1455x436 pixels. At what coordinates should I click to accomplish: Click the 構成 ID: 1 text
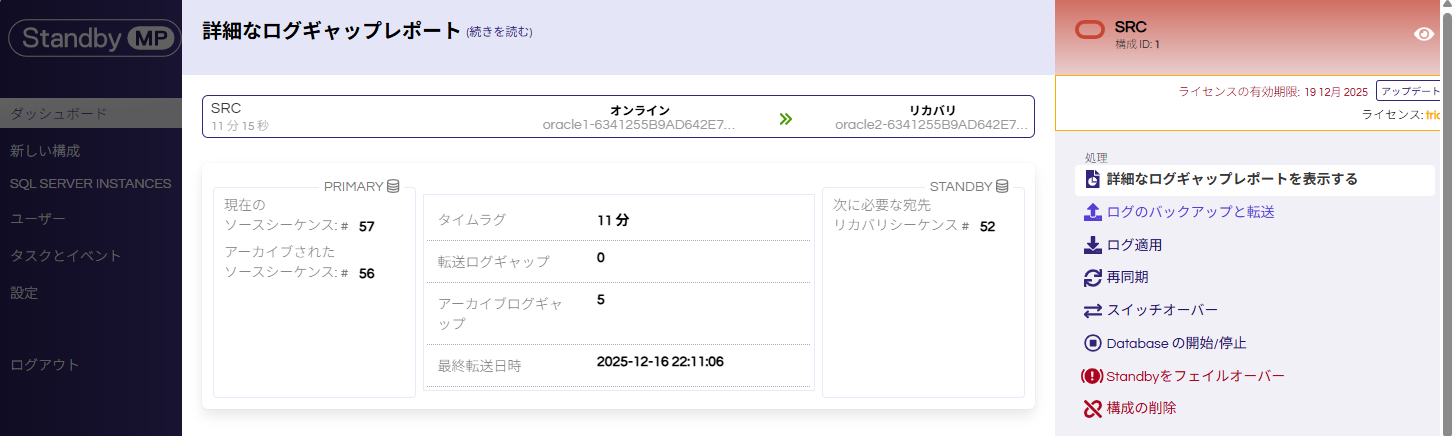pos(1137,44)
